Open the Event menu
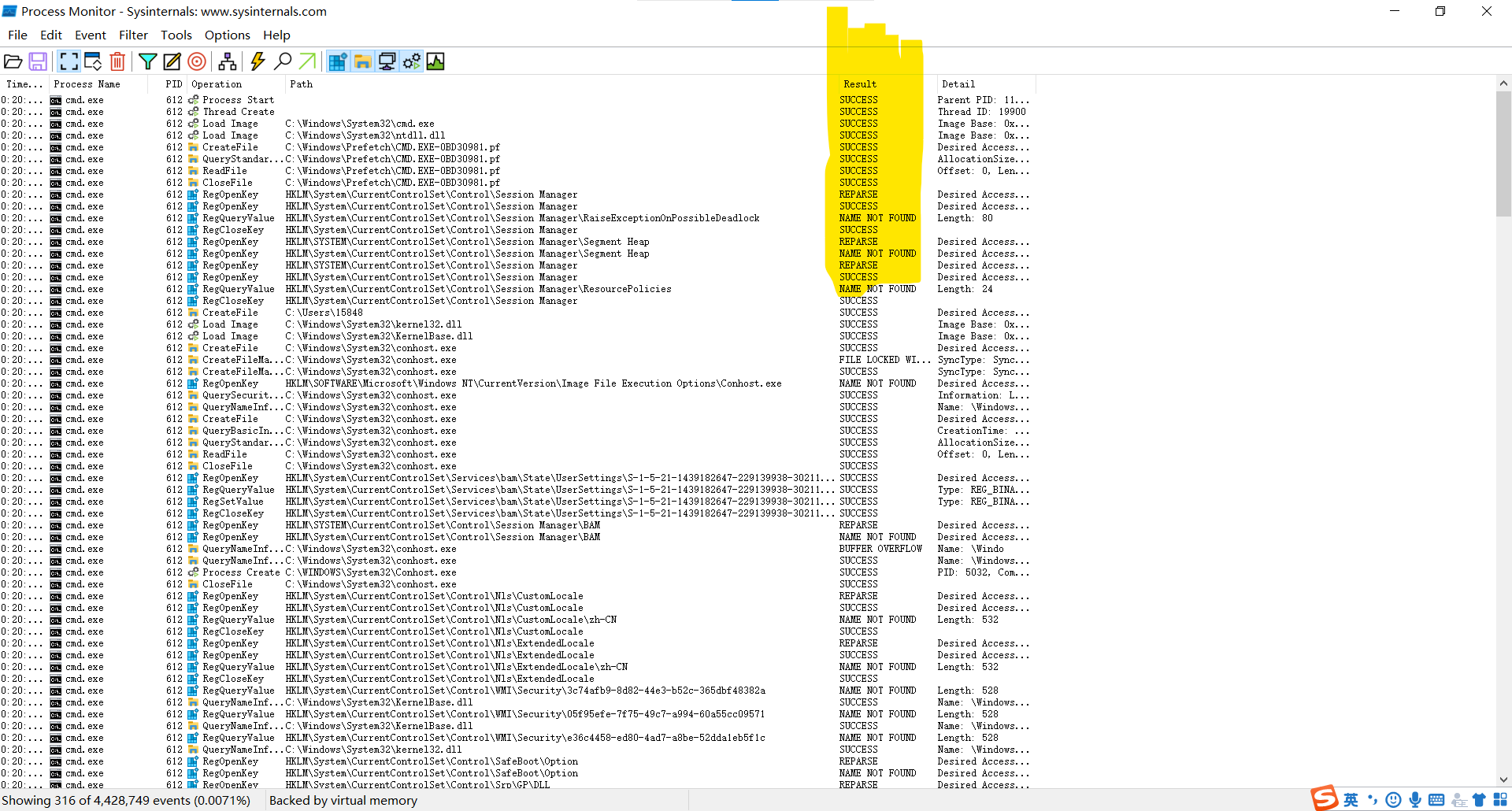The height and width of the screenshot is (811, 1512). (90, 35)
